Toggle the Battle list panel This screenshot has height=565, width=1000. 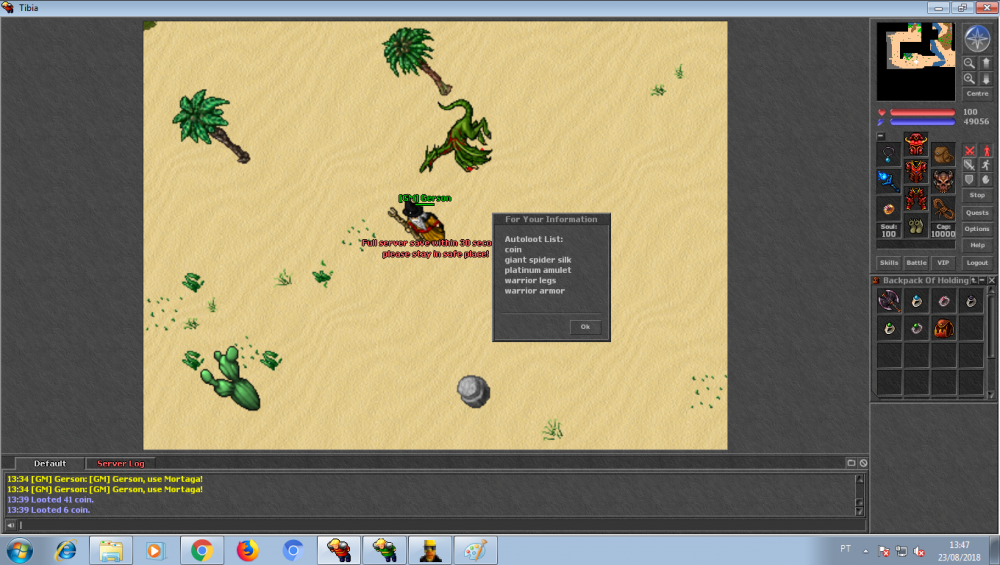pos(916,263)
